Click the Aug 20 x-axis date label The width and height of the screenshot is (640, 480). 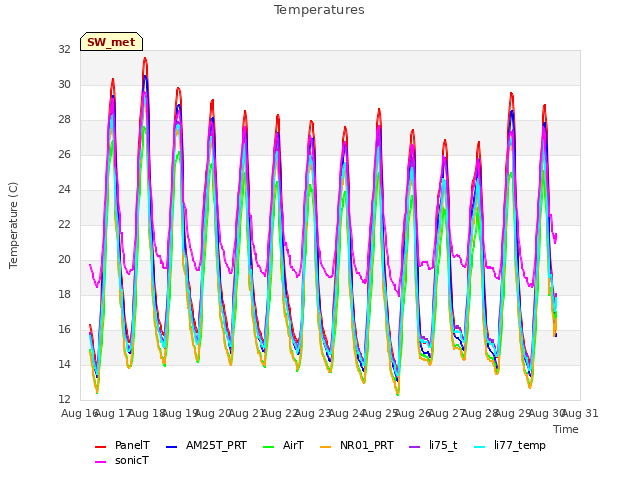213,413
